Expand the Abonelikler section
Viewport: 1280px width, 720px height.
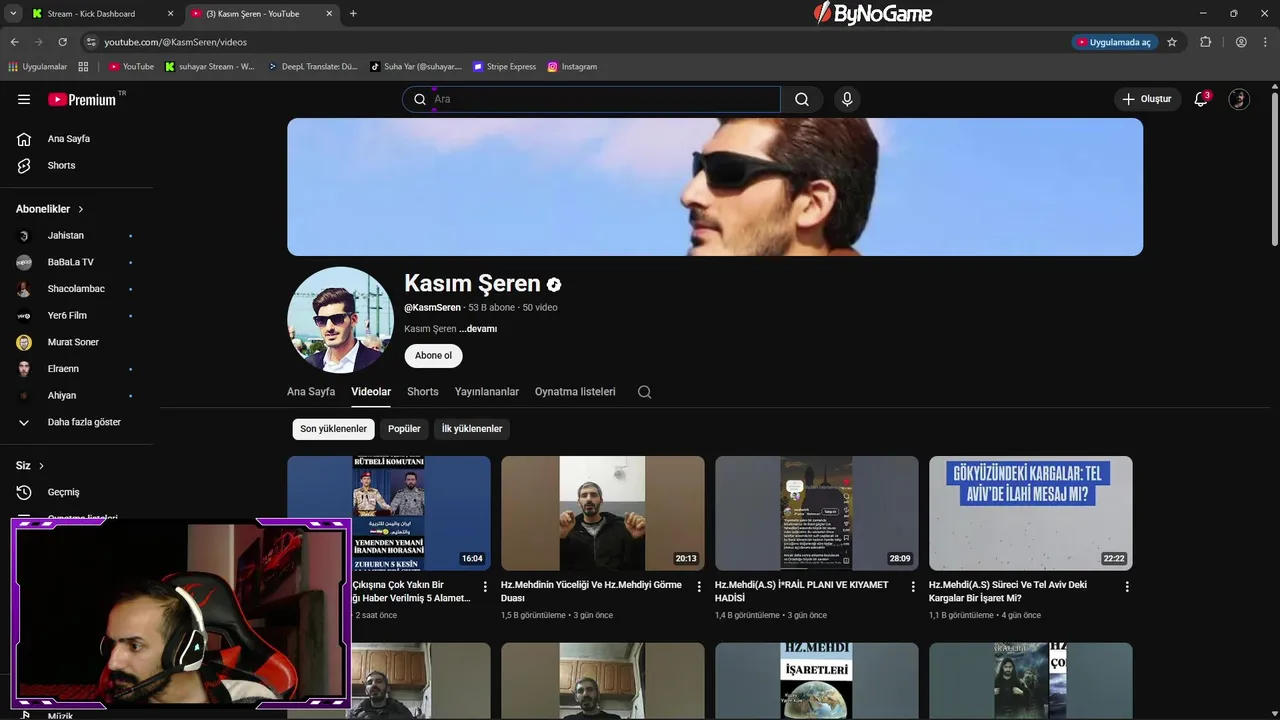pyautogui.click(x=50, y=209)
